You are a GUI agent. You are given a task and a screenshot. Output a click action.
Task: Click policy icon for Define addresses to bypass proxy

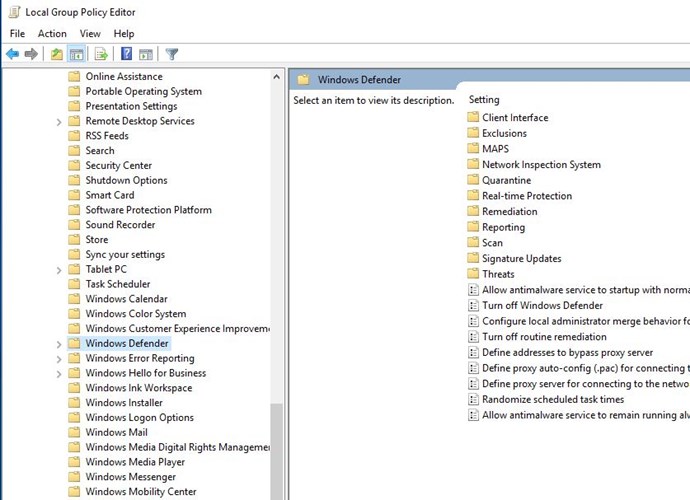473,352
